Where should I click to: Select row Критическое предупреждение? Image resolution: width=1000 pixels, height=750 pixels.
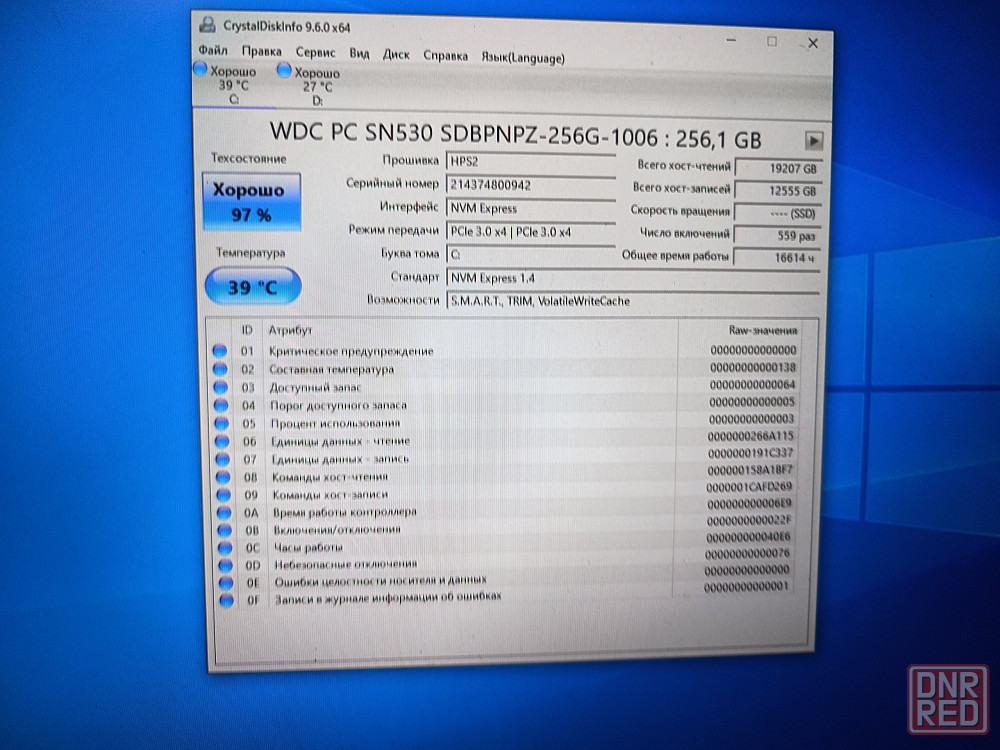(505, 350)
